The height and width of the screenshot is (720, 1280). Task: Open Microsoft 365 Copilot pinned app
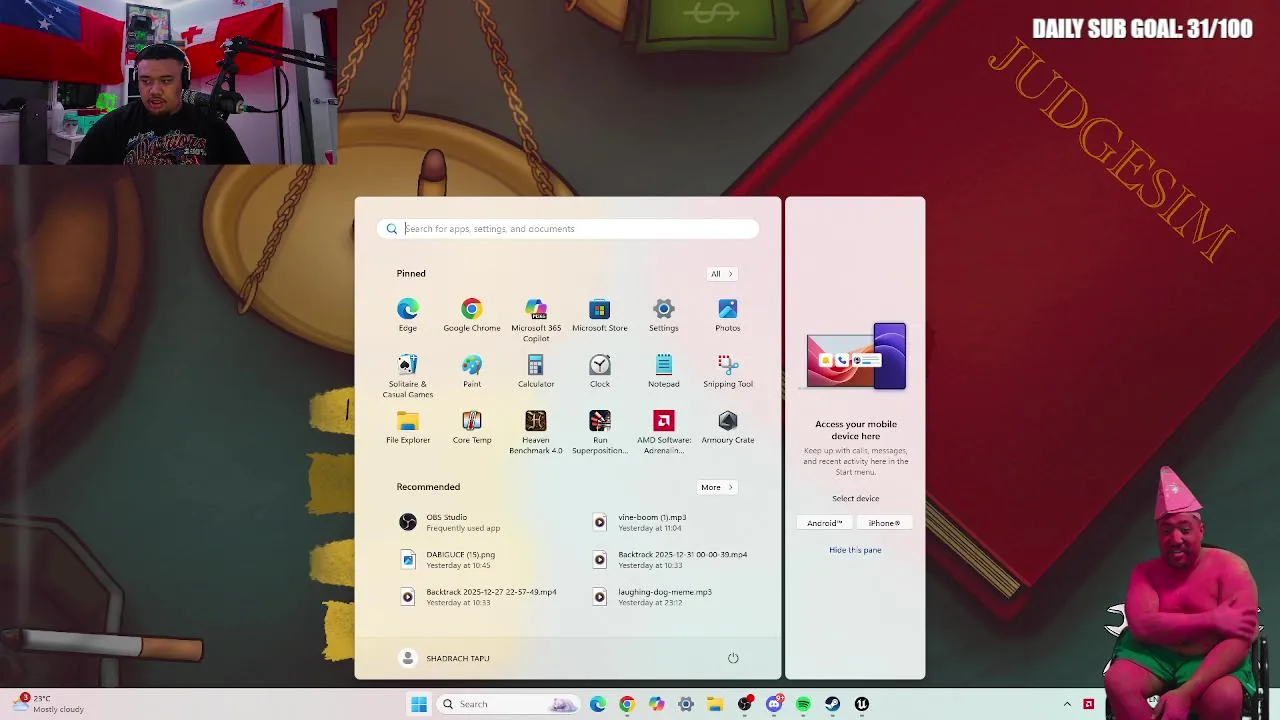point(535,320)
